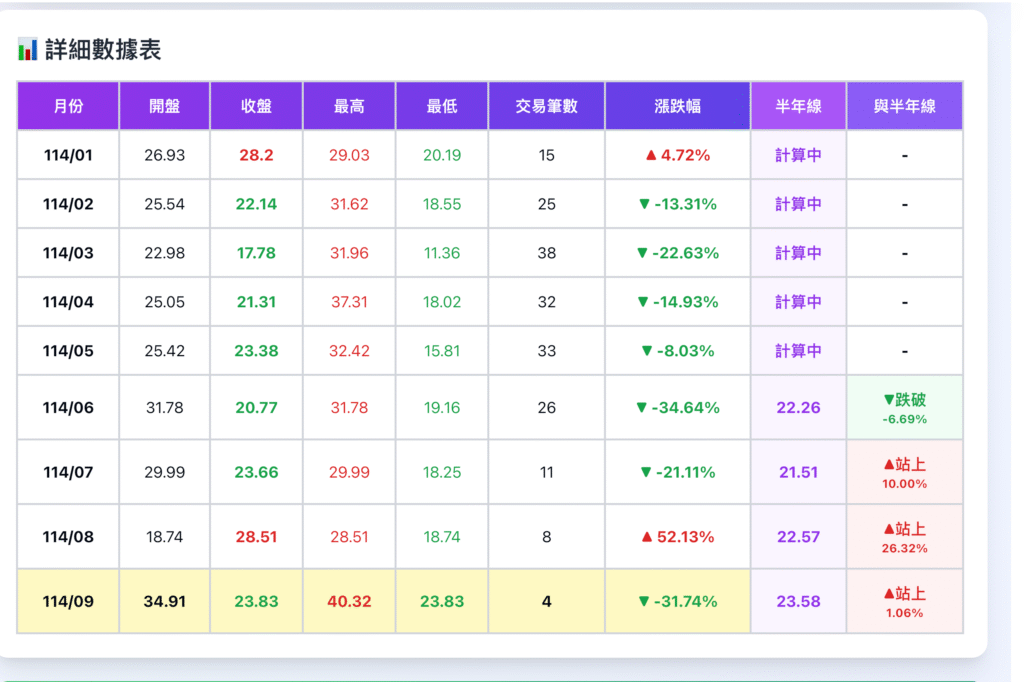The width and height of the screenshot is (1024, 682).
Task: Click the 站上 10.00% cell in 114/07 row
Action: coord(904,472)
